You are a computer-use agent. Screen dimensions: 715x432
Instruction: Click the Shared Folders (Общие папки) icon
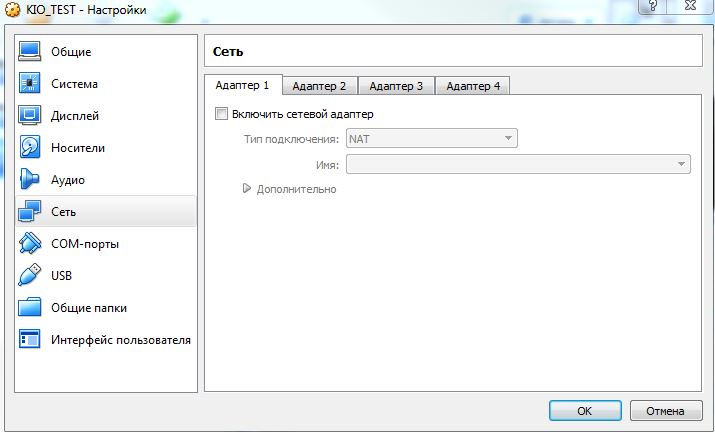coord(30,308)
